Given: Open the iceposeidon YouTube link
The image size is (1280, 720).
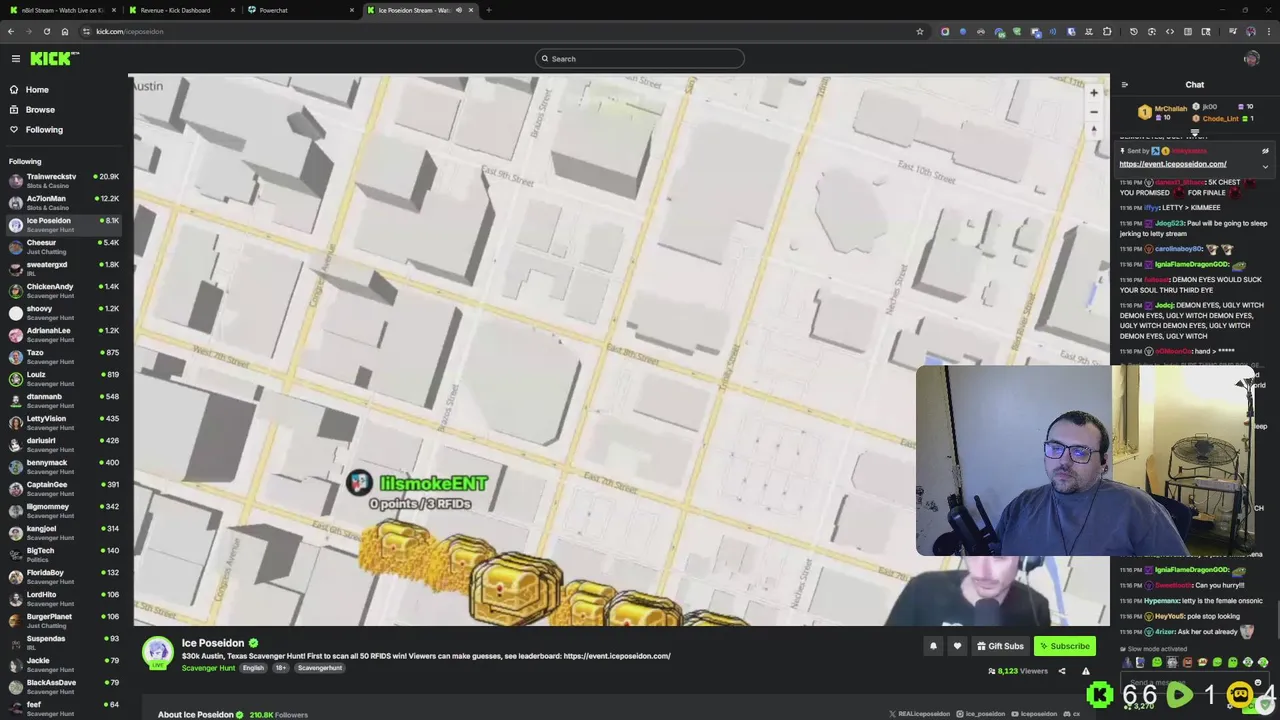Looking at the screenshot, I should pos(1032,714).
